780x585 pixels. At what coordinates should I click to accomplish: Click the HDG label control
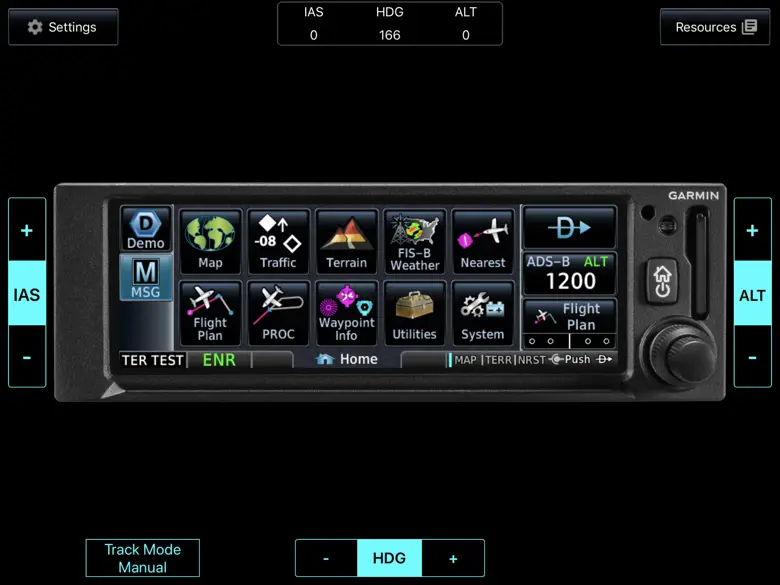point(390,558)
